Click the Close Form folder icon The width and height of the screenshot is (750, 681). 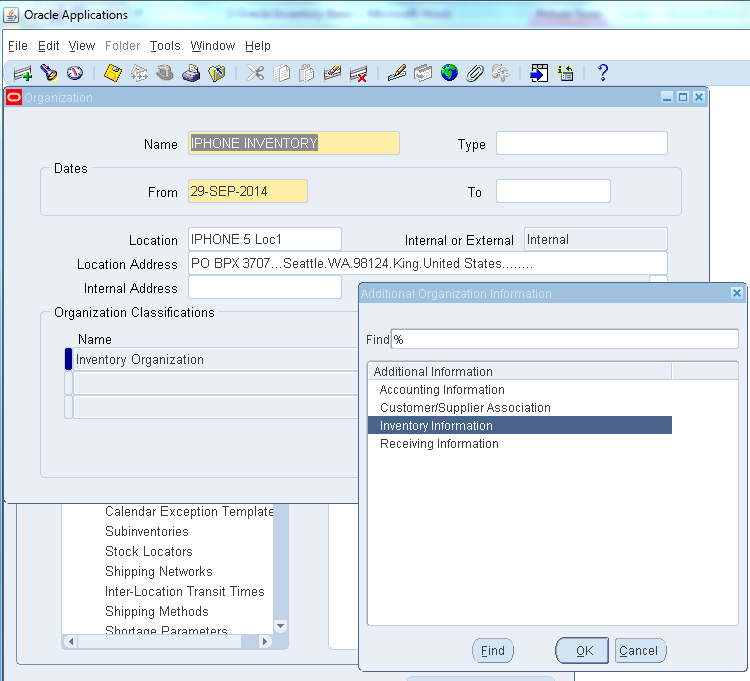coord(217,73)
